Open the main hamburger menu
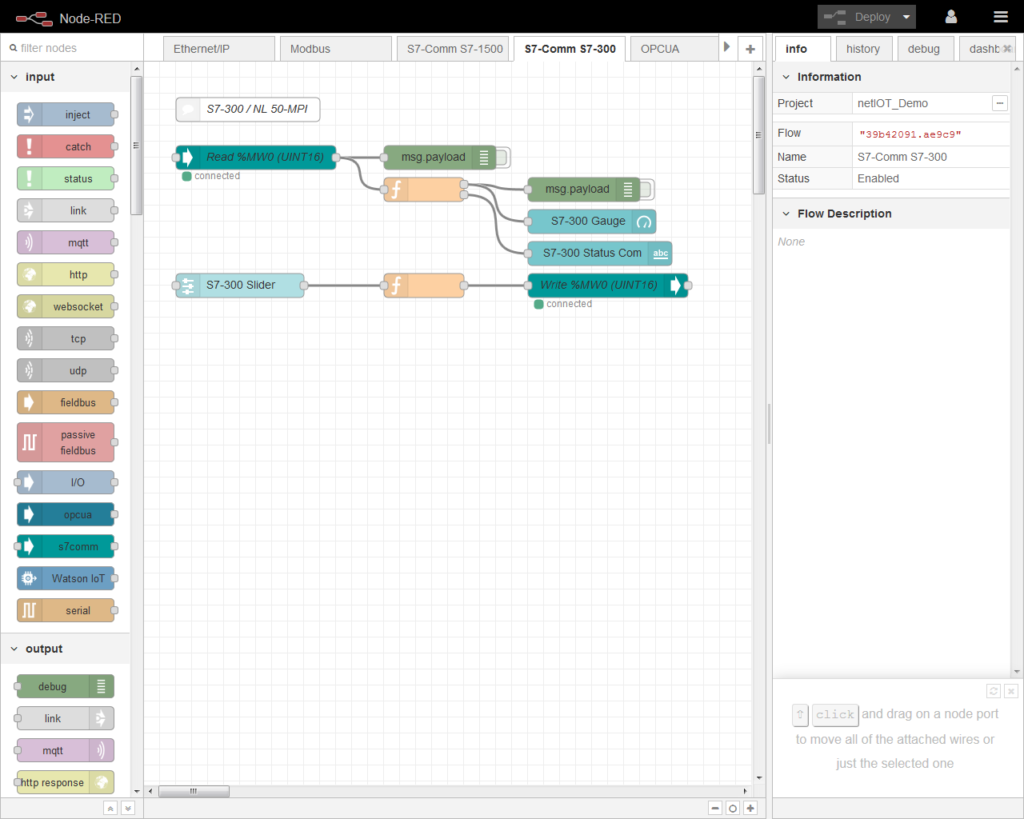1024x819 pixels. coord(1000,16)
